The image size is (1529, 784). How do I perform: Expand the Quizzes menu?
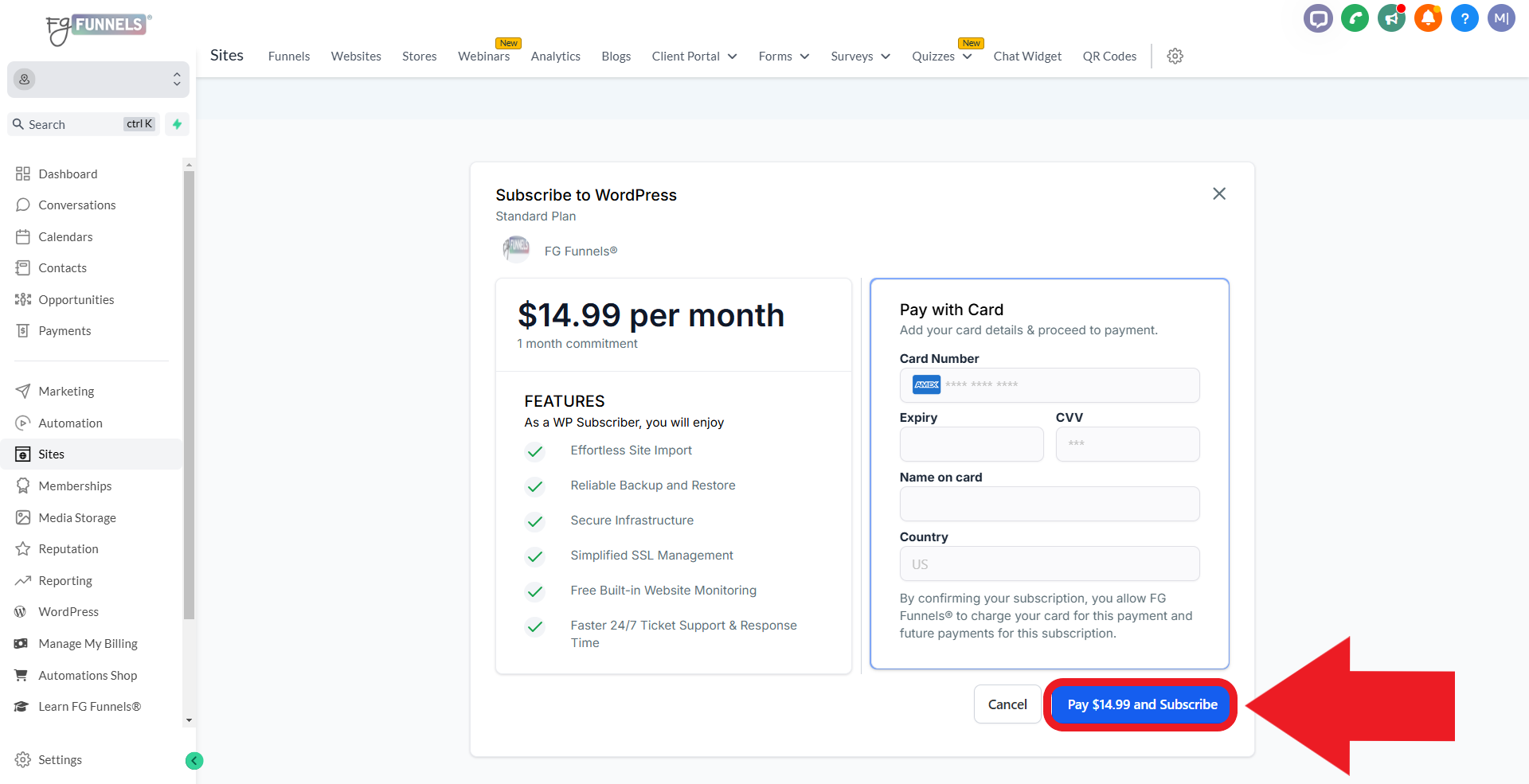click(941, 56)
